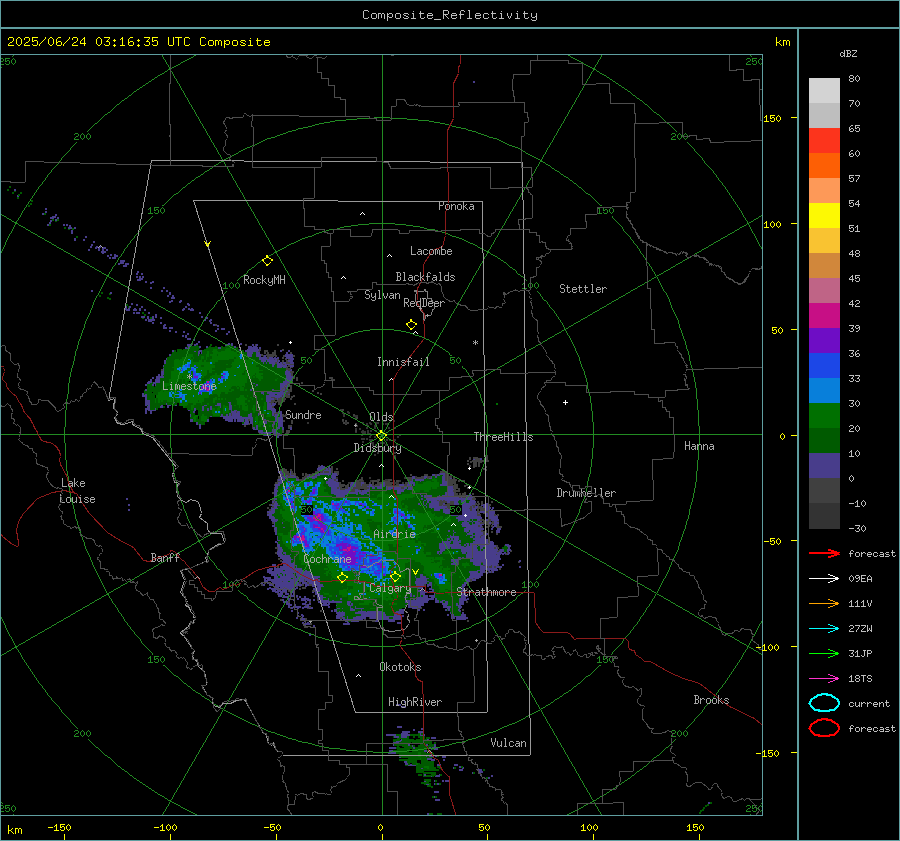The image size is (900, 841).
Task: Select the bright green swatch below 30
Action: click(824, 416)
